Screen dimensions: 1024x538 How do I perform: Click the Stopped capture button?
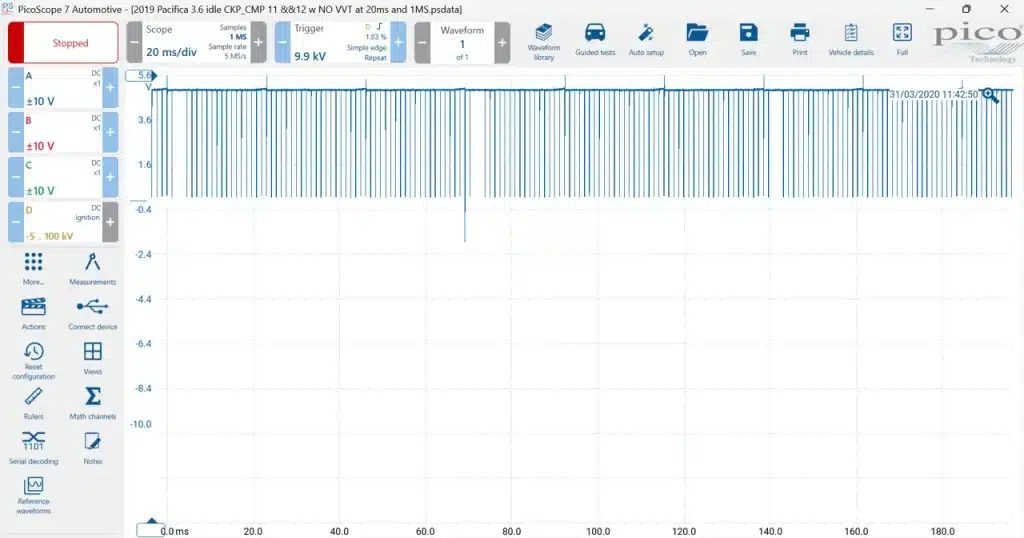[x=63, y=42]
